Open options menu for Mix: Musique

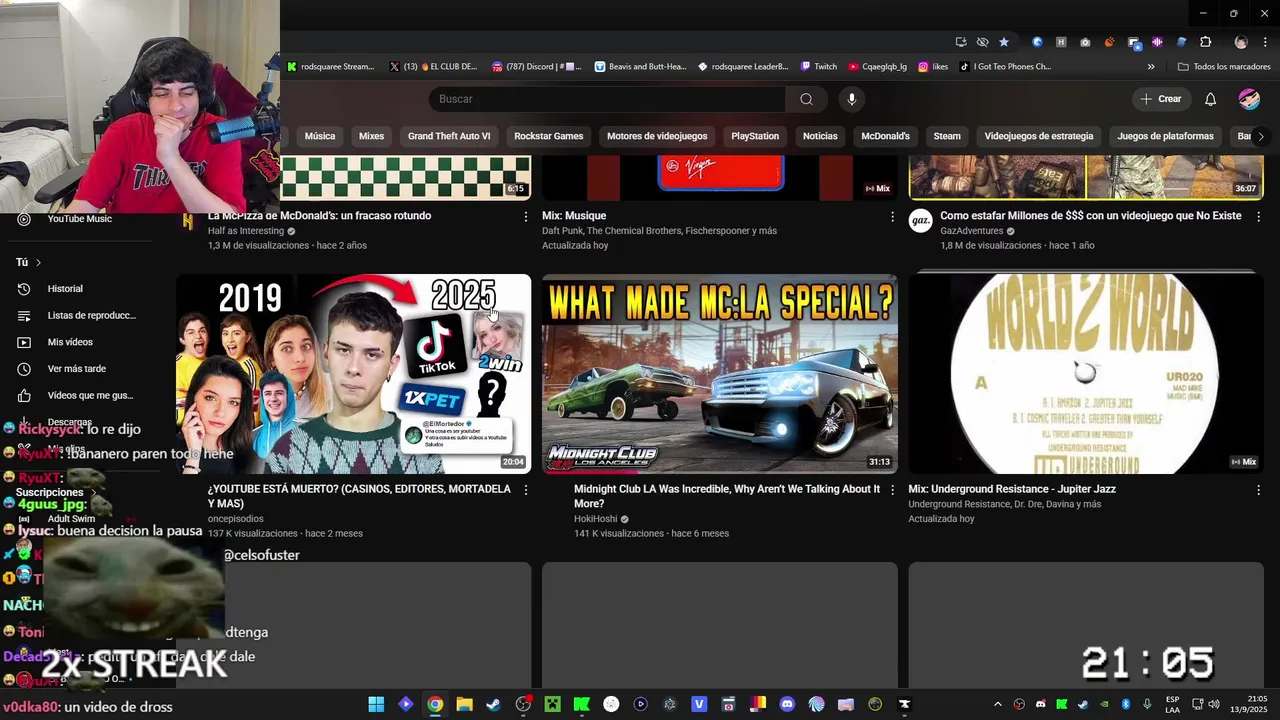[892, 216]
